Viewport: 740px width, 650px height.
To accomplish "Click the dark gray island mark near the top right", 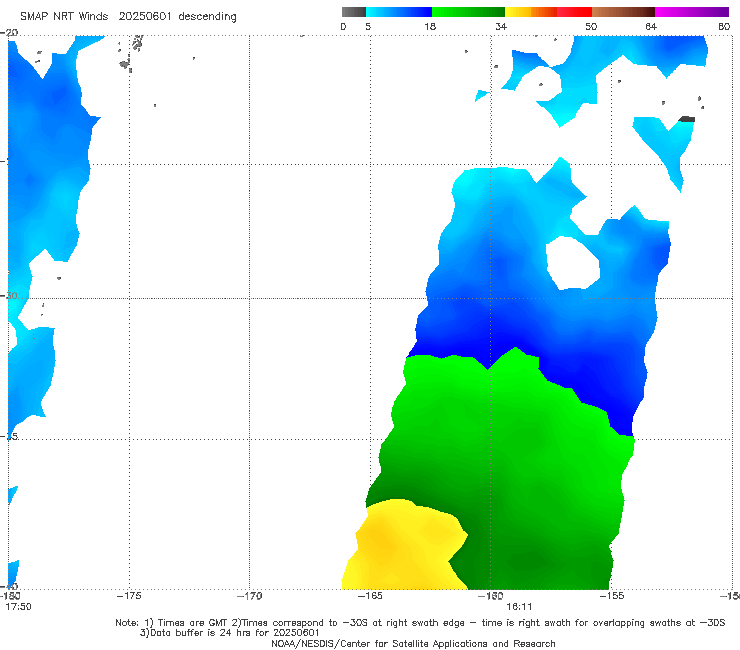I will tap(687, 119).
